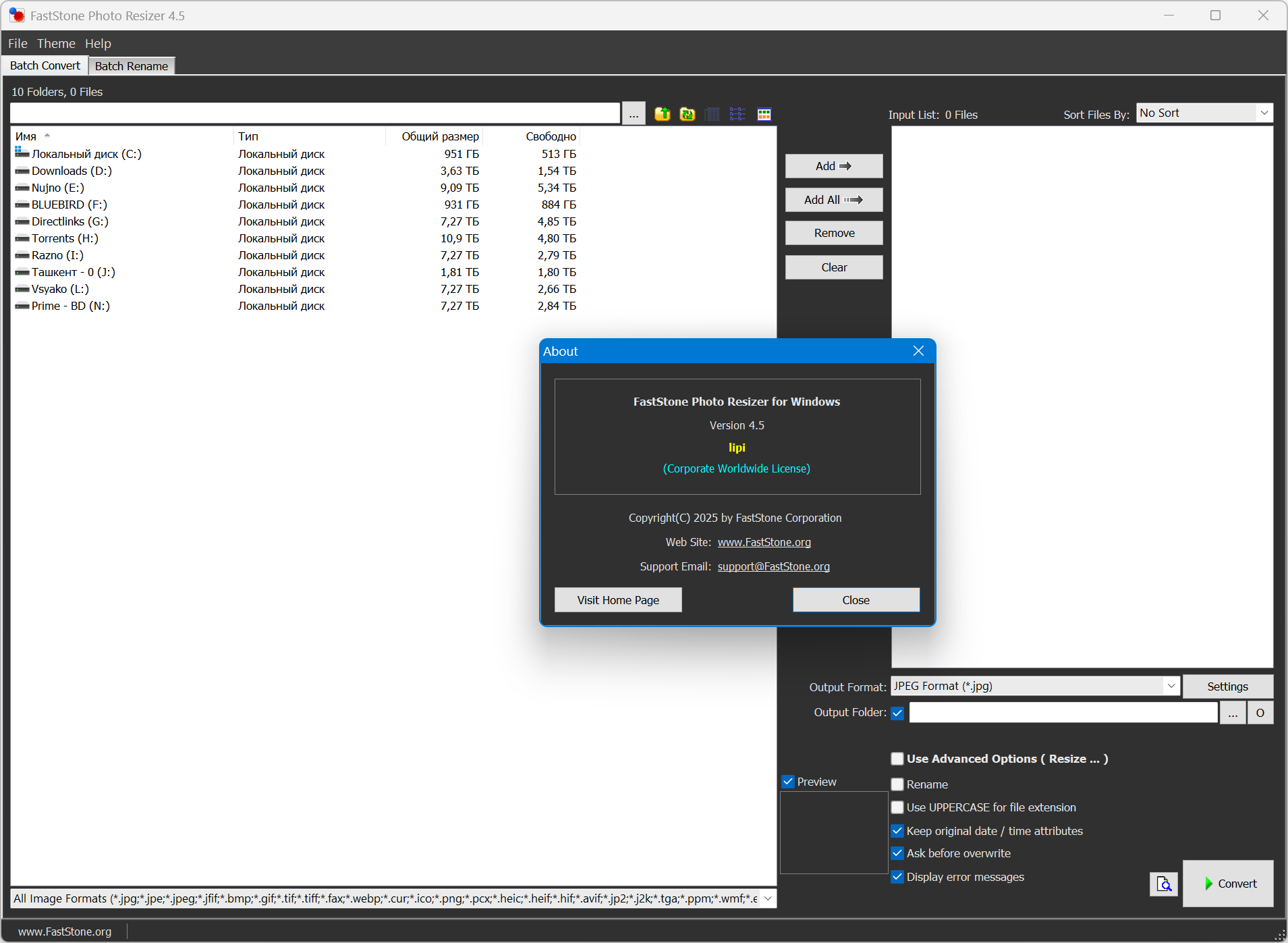
Task: Uncheck the Preview checkbox
Action: [x=788, y=782]
